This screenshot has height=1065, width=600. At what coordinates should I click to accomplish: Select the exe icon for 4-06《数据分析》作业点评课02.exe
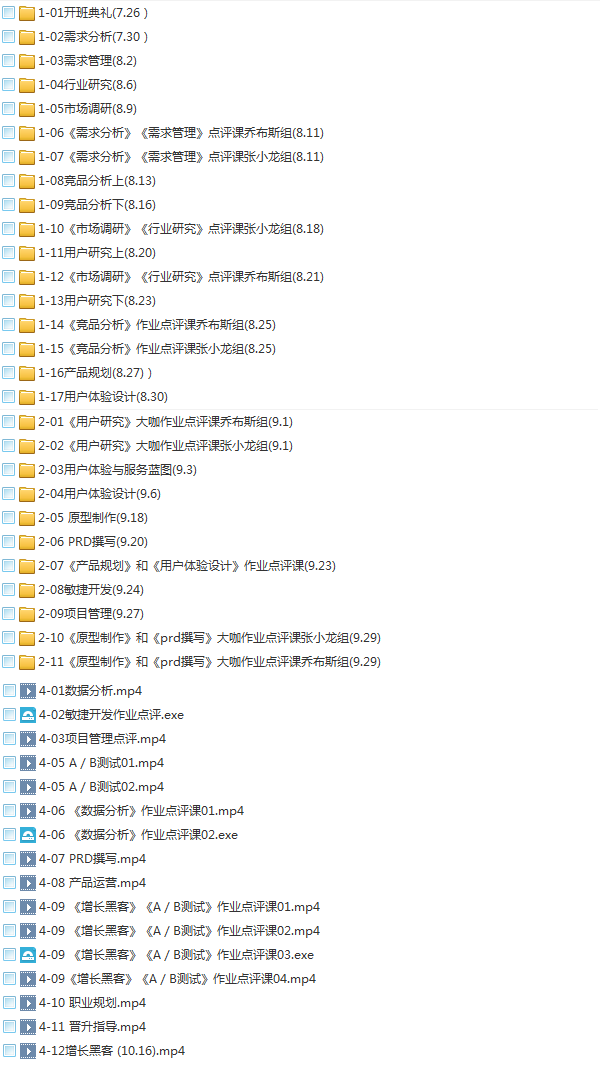pos(28,835)
